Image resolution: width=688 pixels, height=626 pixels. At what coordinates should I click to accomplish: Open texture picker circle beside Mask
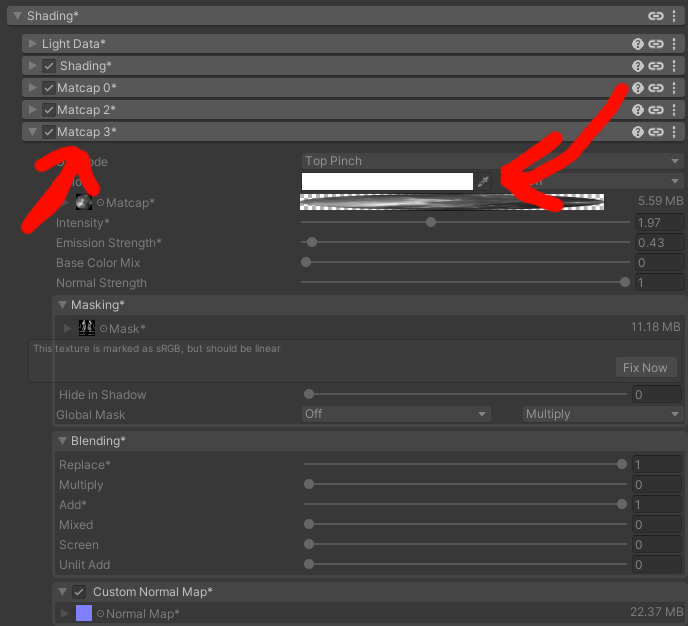(104, 329)
